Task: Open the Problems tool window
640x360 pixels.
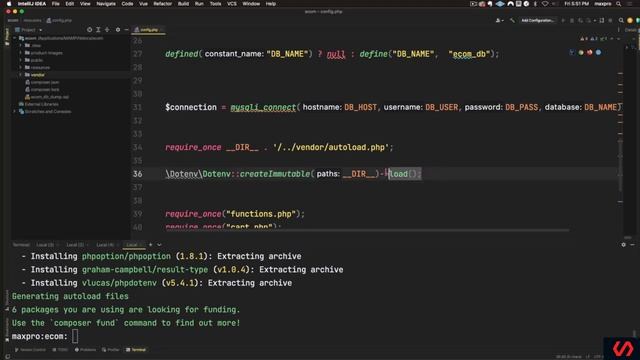Action: coord(85,350)
